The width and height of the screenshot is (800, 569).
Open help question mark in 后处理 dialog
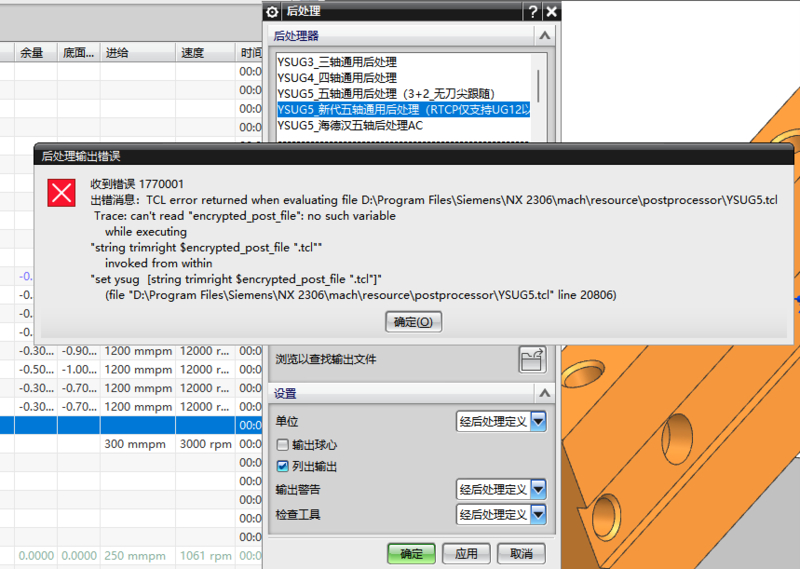tap(533, 12)
